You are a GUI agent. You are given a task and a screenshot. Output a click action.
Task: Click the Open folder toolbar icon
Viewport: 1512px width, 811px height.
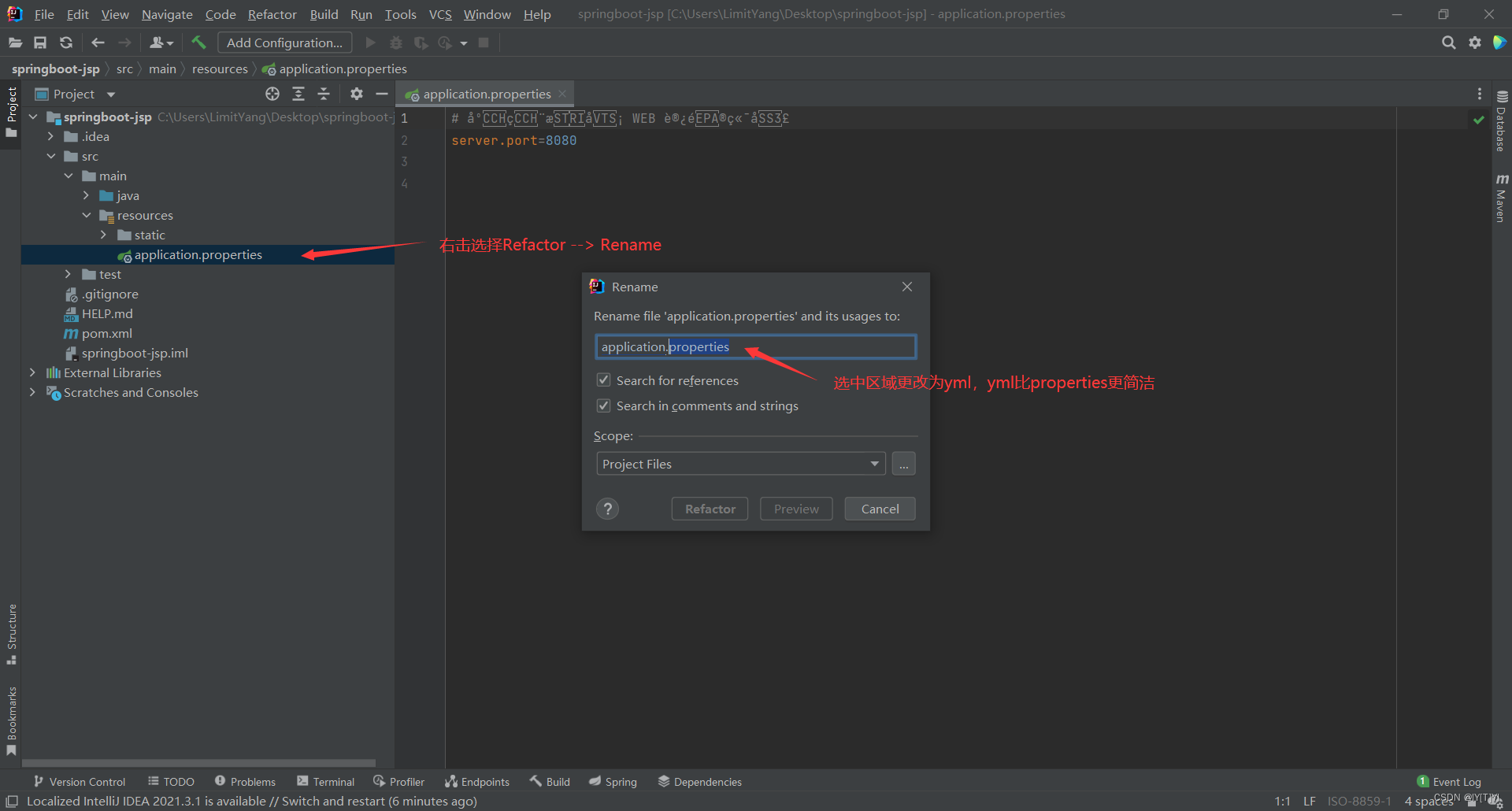pos(15,43)
